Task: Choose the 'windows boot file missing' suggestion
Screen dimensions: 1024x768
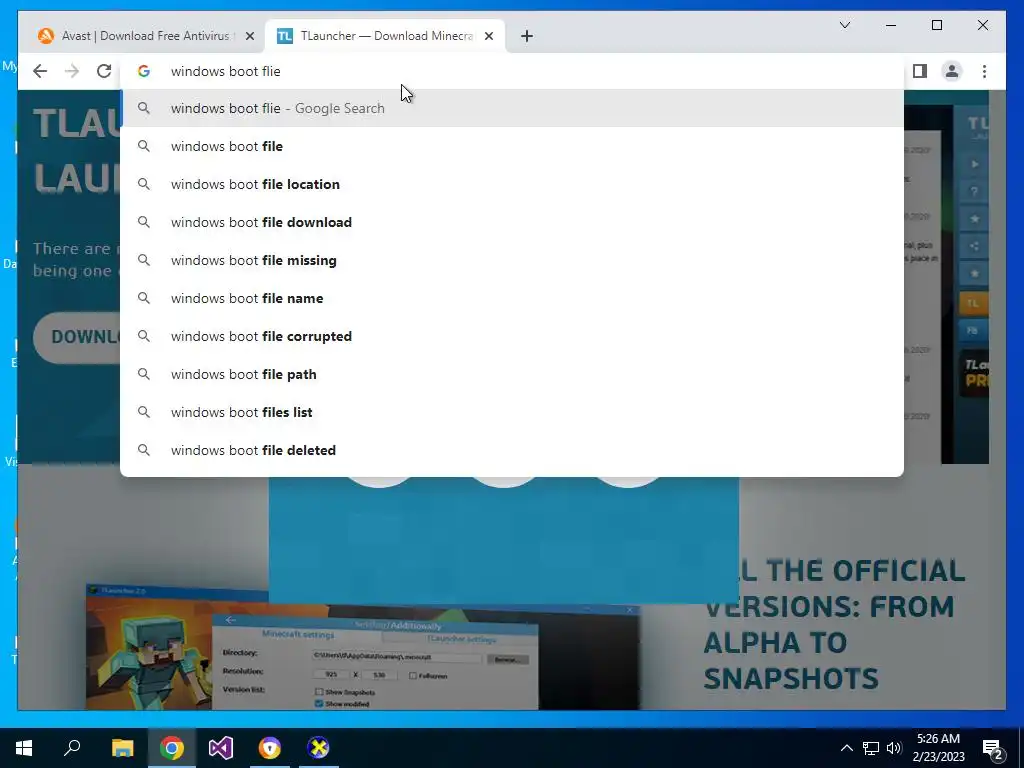Action: click(512, 260)
